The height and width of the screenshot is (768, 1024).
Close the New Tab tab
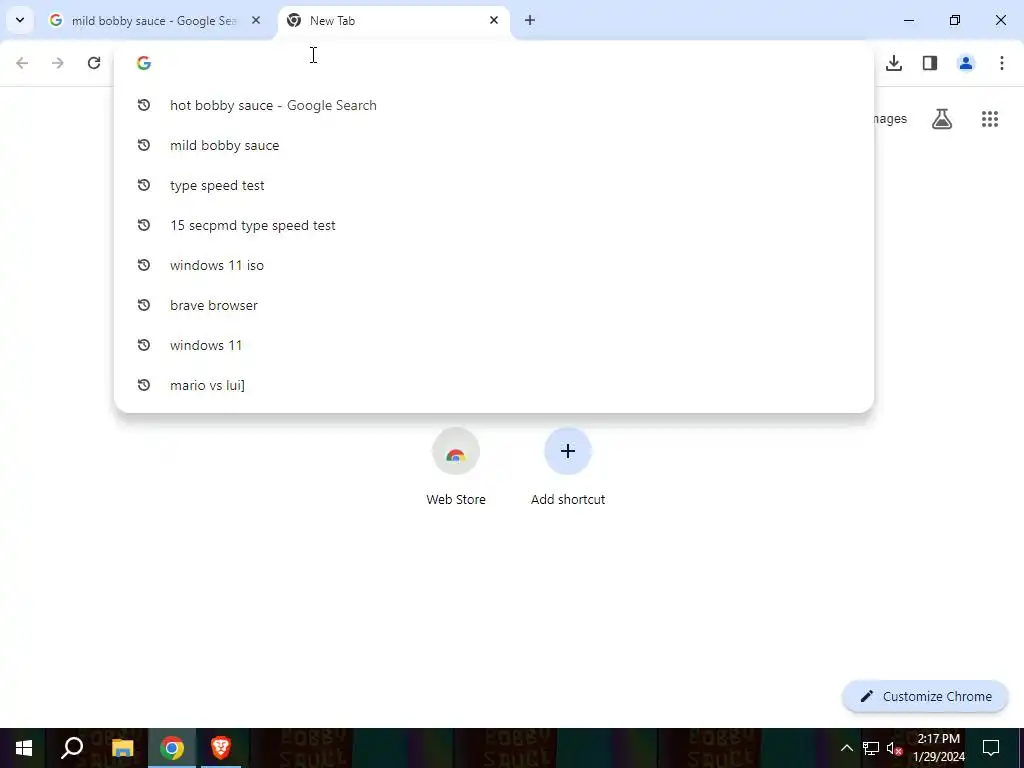pos(494,20)
